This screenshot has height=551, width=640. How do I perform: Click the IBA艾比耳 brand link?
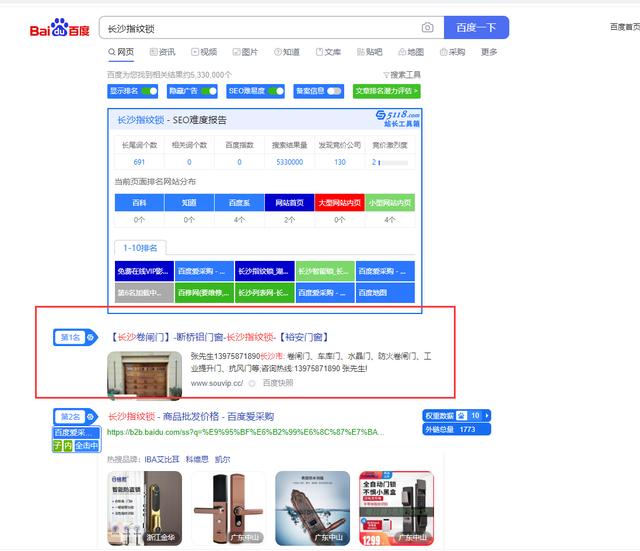(162, 460)
